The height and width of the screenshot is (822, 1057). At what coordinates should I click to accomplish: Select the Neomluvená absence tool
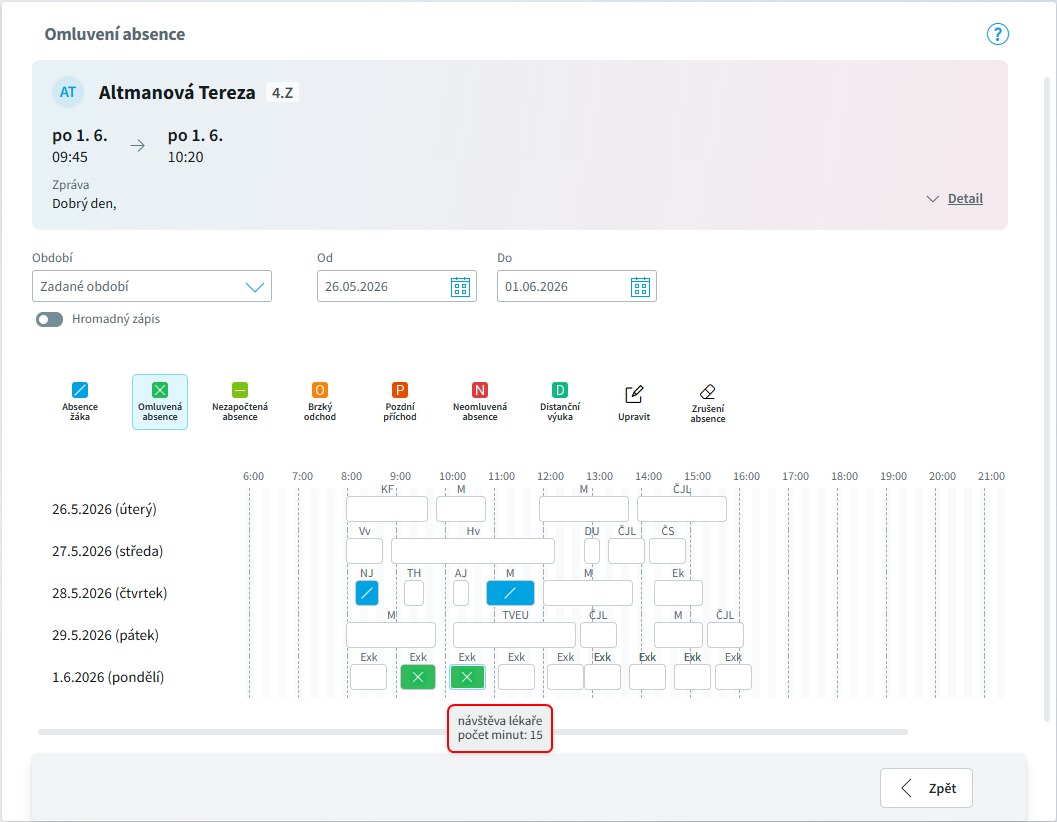point(480,402)
